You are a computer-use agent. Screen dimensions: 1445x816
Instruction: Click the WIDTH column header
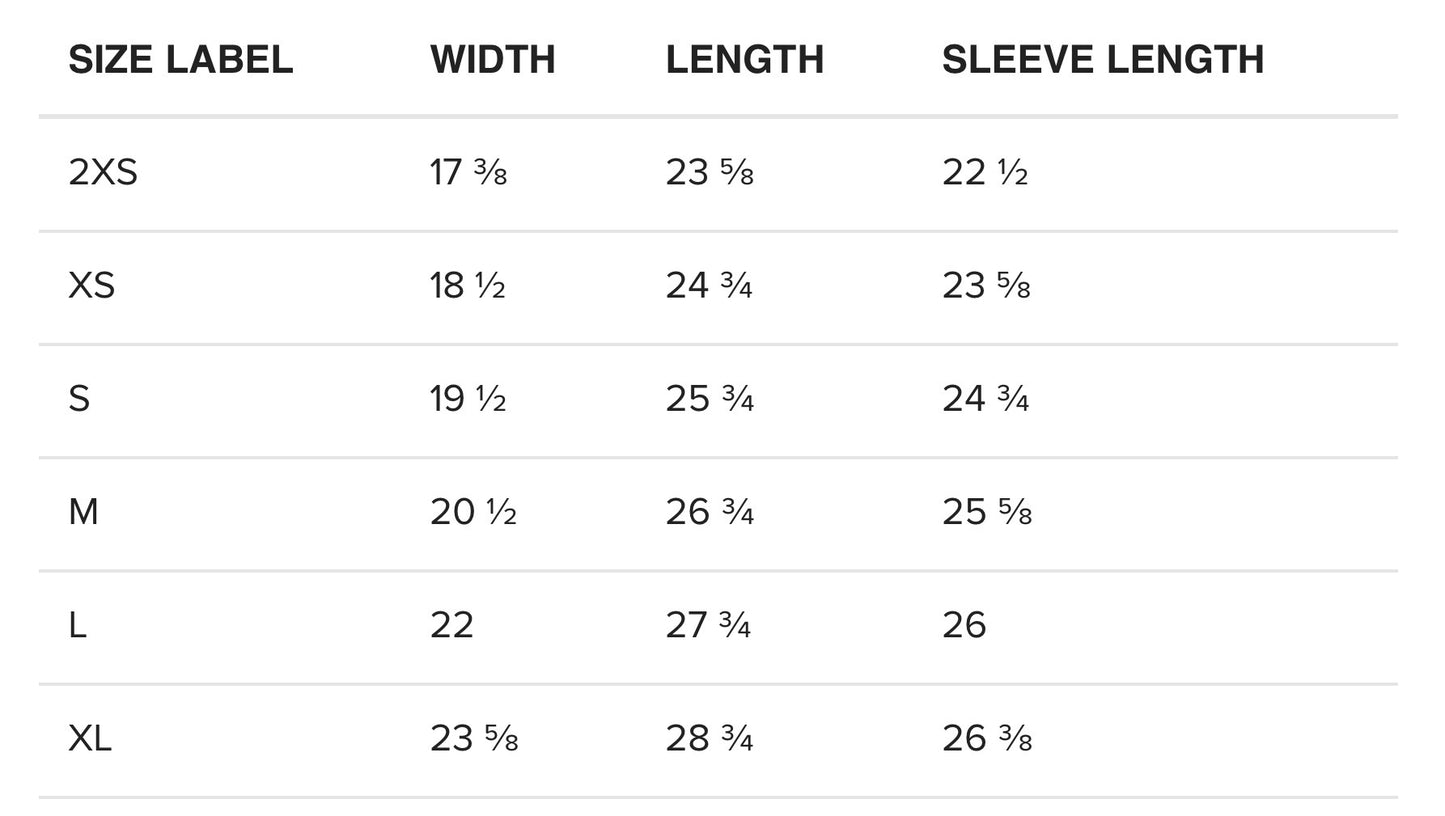(x=492, y=60)
